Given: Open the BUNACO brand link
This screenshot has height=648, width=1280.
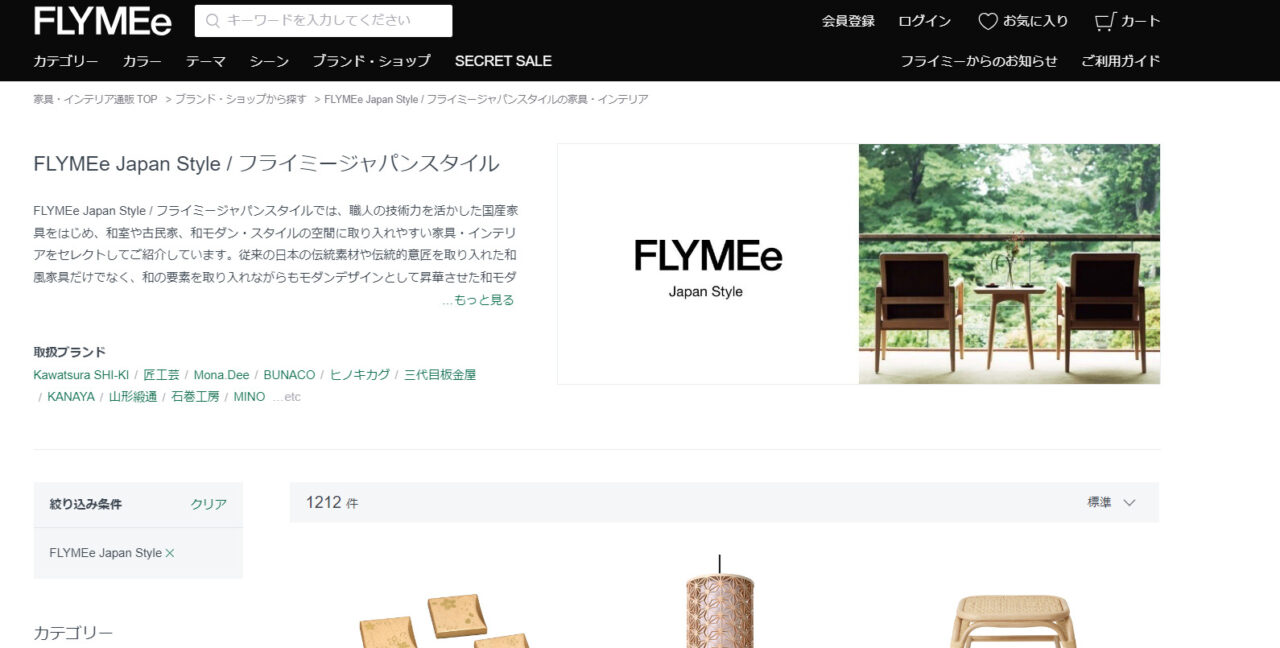Looking at the screenshot, I should (289, 375).
